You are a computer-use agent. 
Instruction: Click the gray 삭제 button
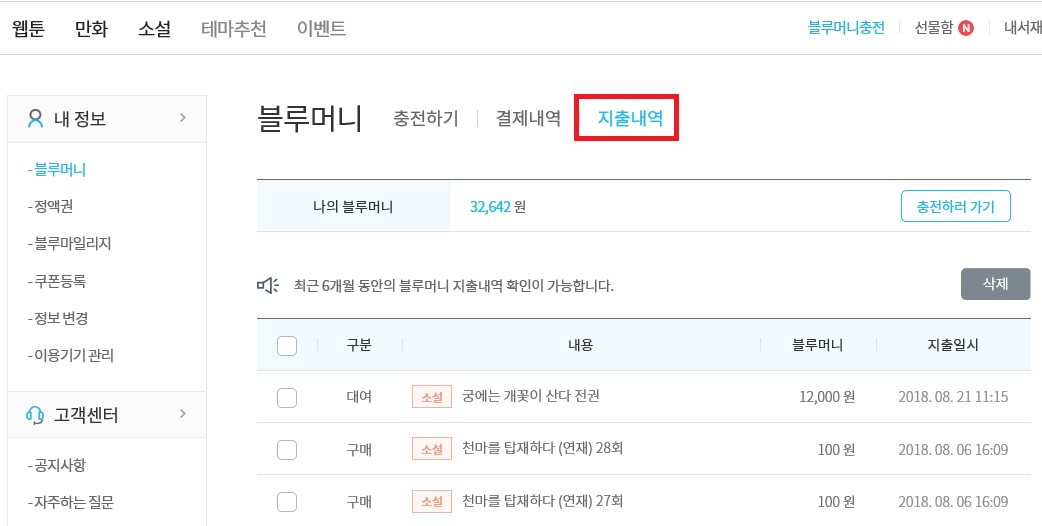(x=995, y=284)
